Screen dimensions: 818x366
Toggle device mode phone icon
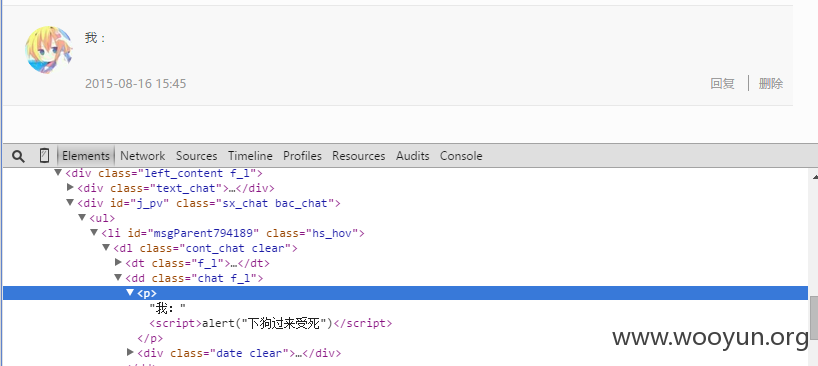[44, 155]
